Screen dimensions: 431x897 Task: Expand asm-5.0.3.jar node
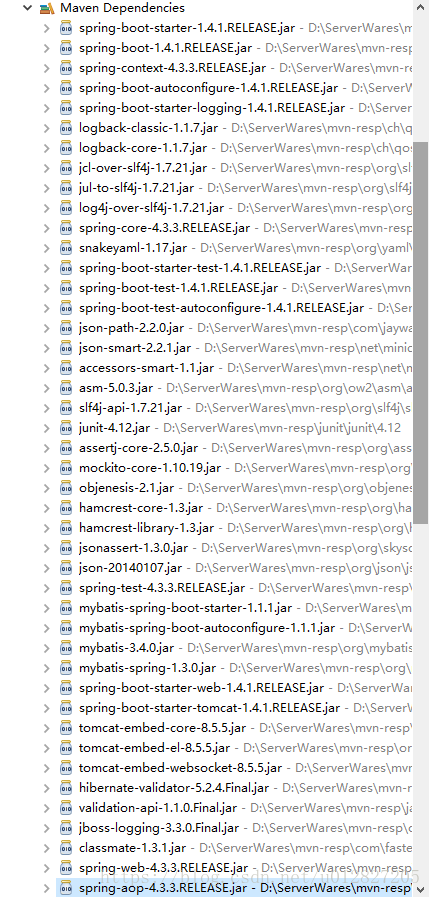coord(46,388)
